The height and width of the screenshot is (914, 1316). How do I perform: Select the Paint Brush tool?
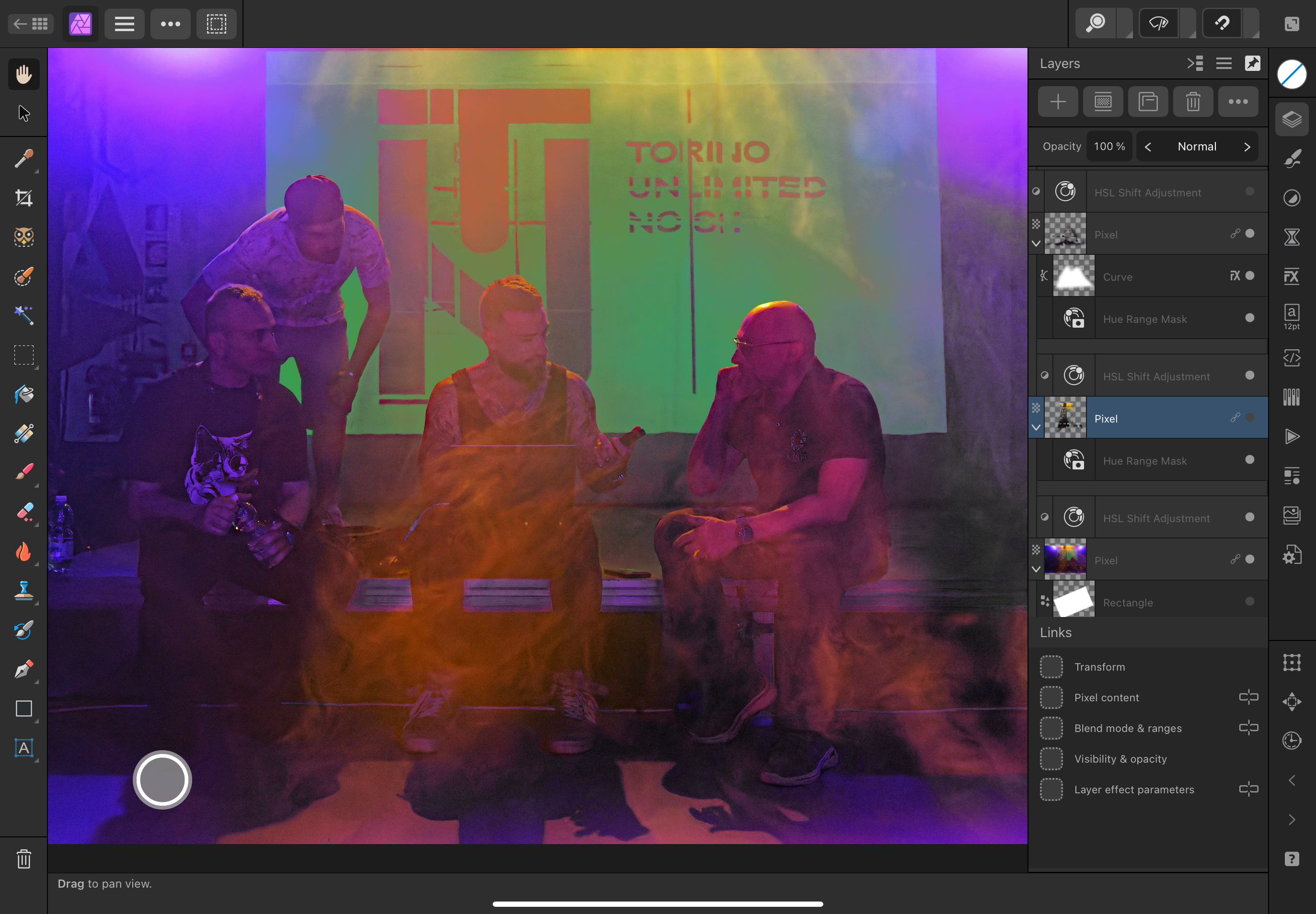(x=23, y=472)
